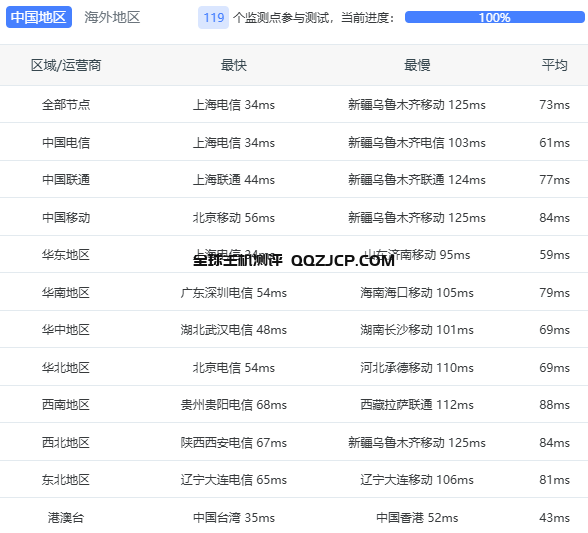Click the 辽宁大连移动 106ms cell
The image size is (588, 533).
[x=417, y=480]
